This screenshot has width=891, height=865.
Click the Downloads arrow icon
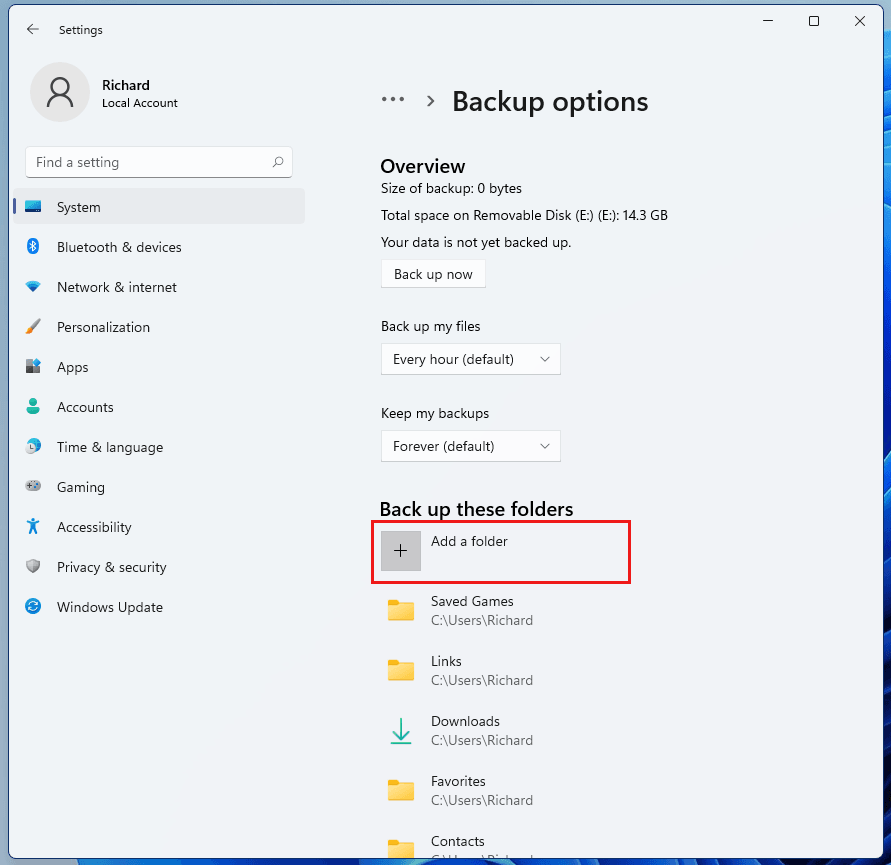click(x=401, y=731)
